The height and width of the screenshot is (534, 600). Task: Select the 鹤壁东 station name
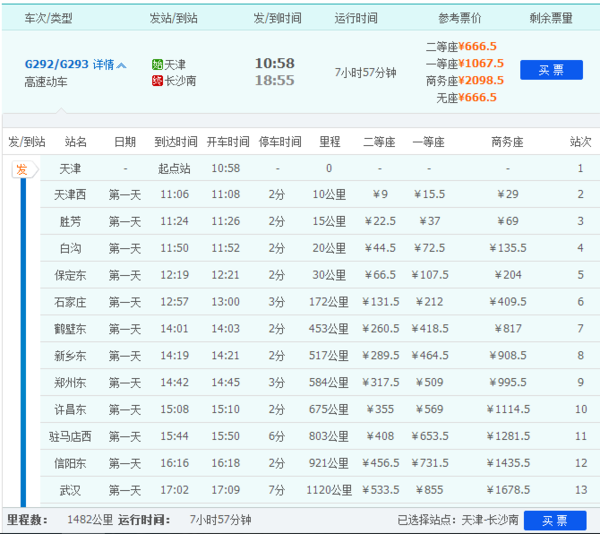click(x=70, y=329)
